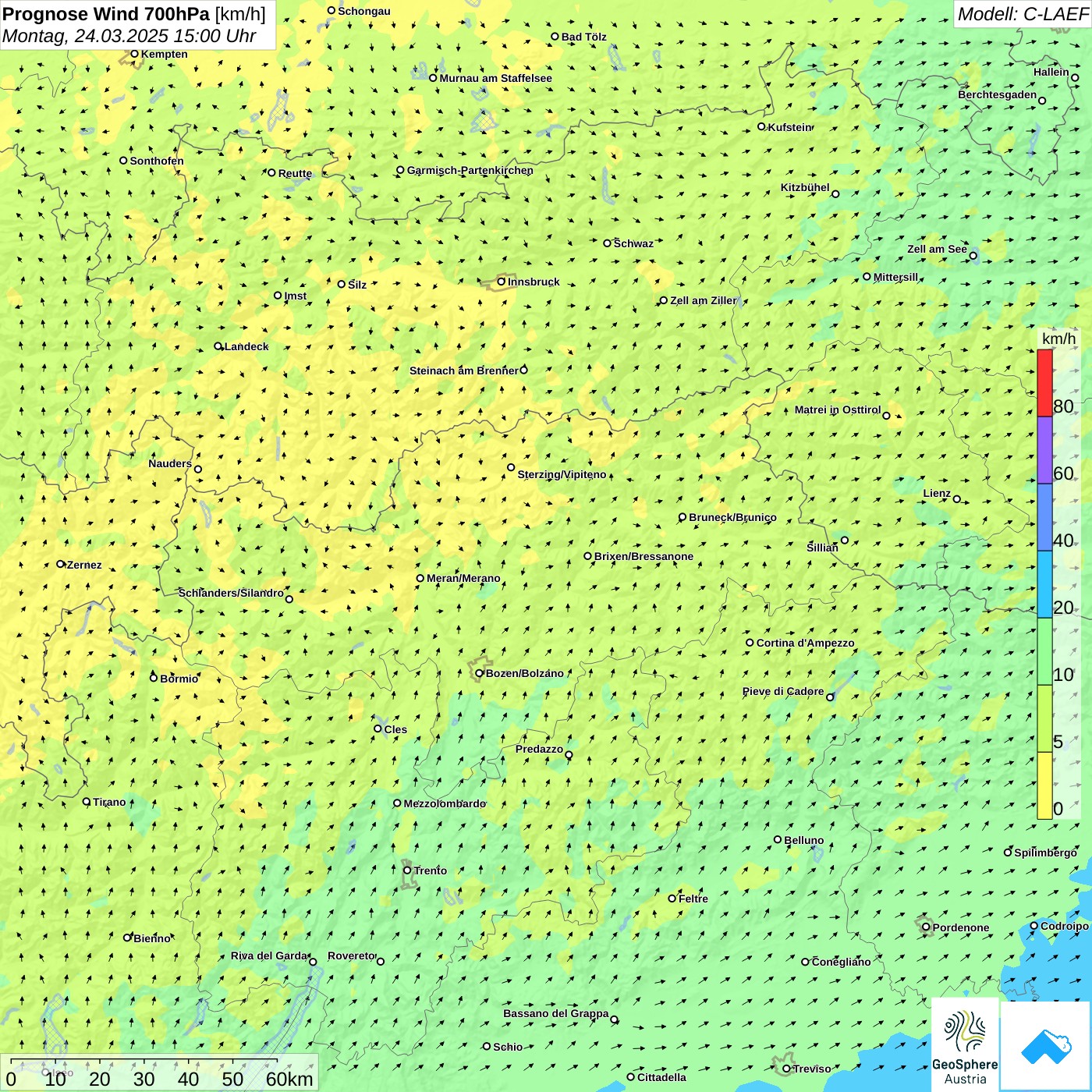Click the Bad Tölz location marker
Screen dimensions: 1092x1092
click(x=555, y=37)
